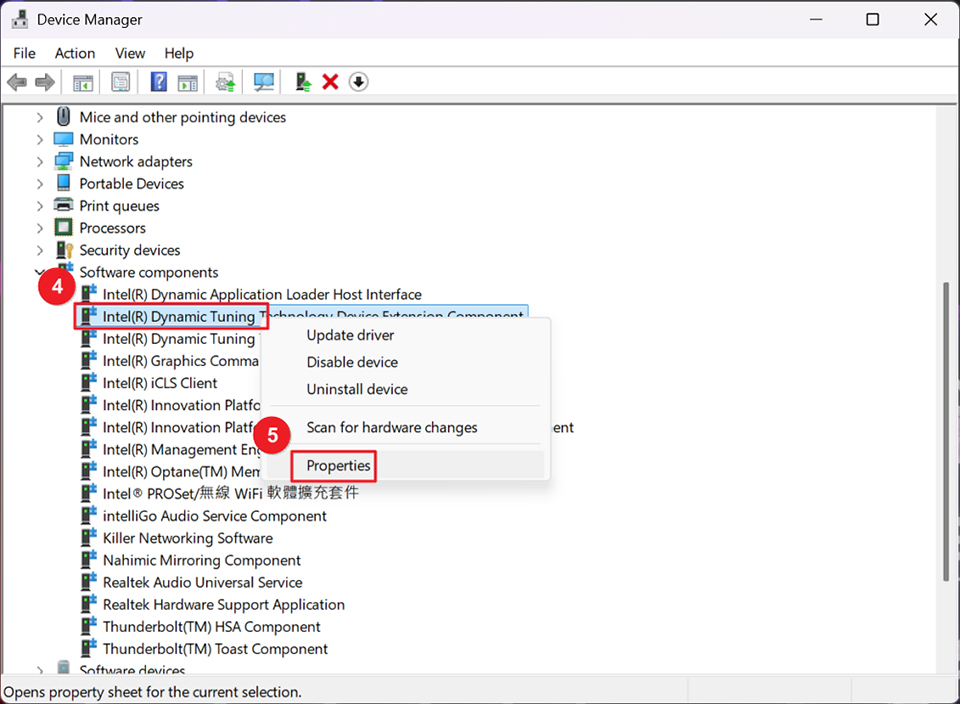
Task: Choose Disable device from context menu
Action: 352,362
